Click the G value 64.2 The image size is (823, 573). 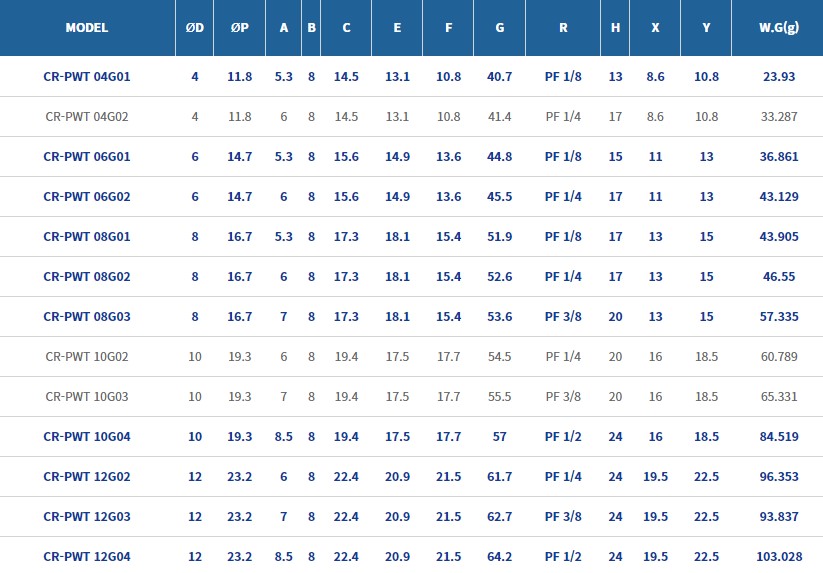[x=499, y=557]
